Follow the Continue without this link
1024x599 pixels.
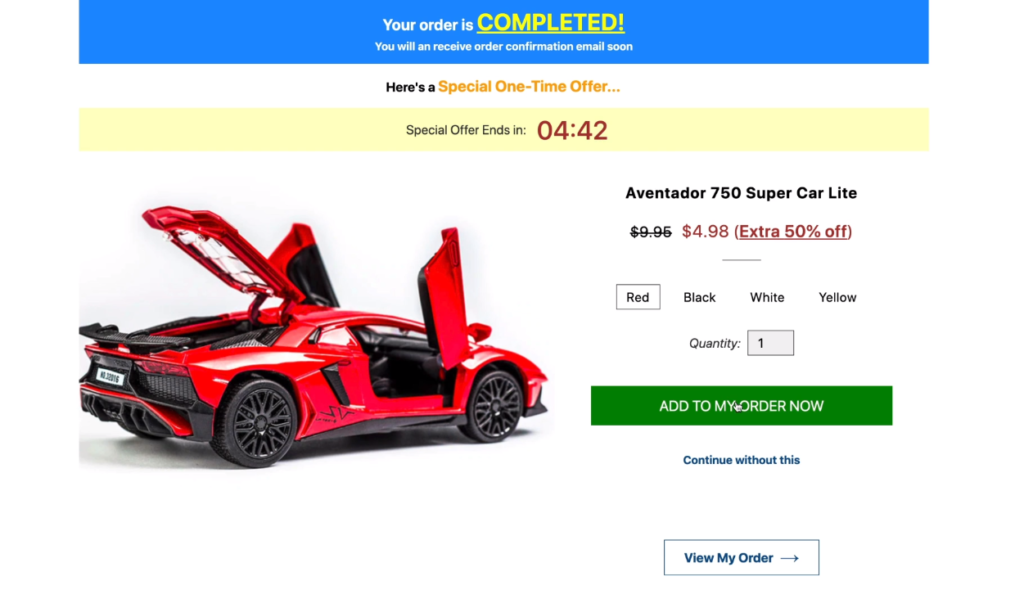[x=741, y=460]
